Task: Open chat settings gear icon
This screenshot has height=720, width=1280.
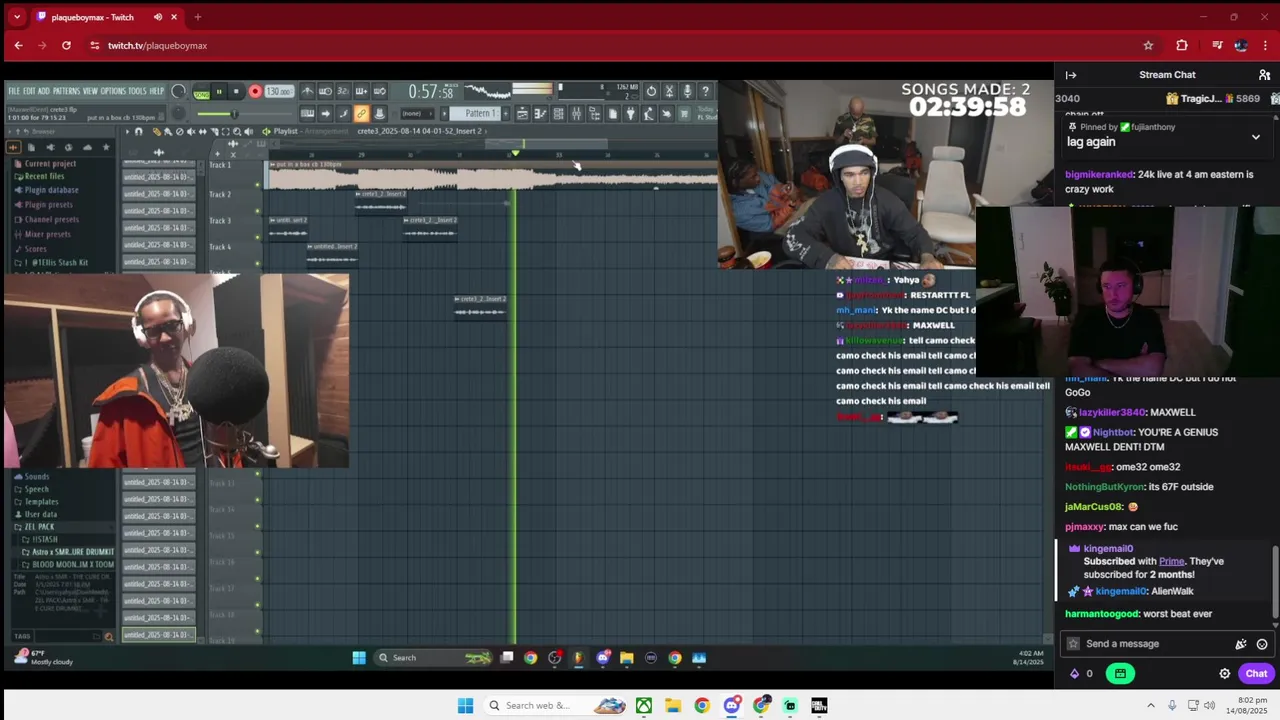Action: pos(1225,673)
